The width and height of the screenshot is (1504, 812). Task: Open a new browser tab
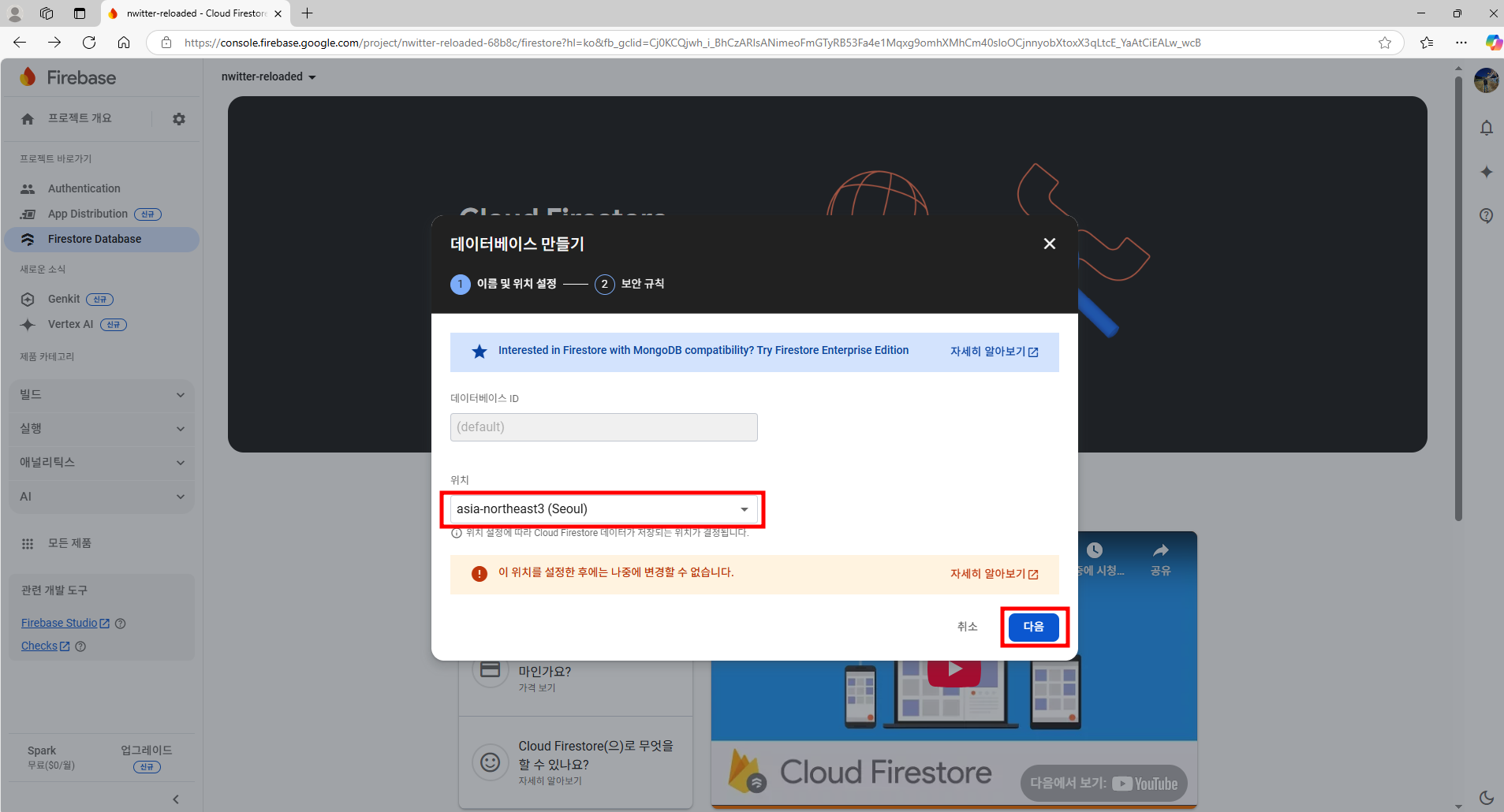pyautogui.click(x=308, y=13)
